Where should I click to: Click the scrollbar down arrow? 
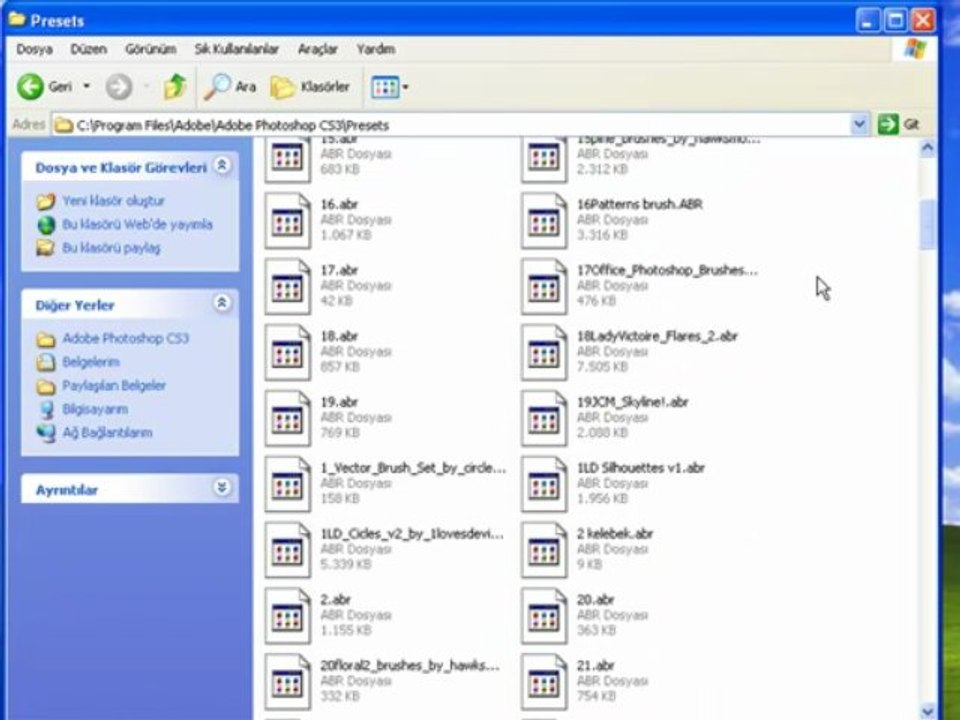pos(928,711)
